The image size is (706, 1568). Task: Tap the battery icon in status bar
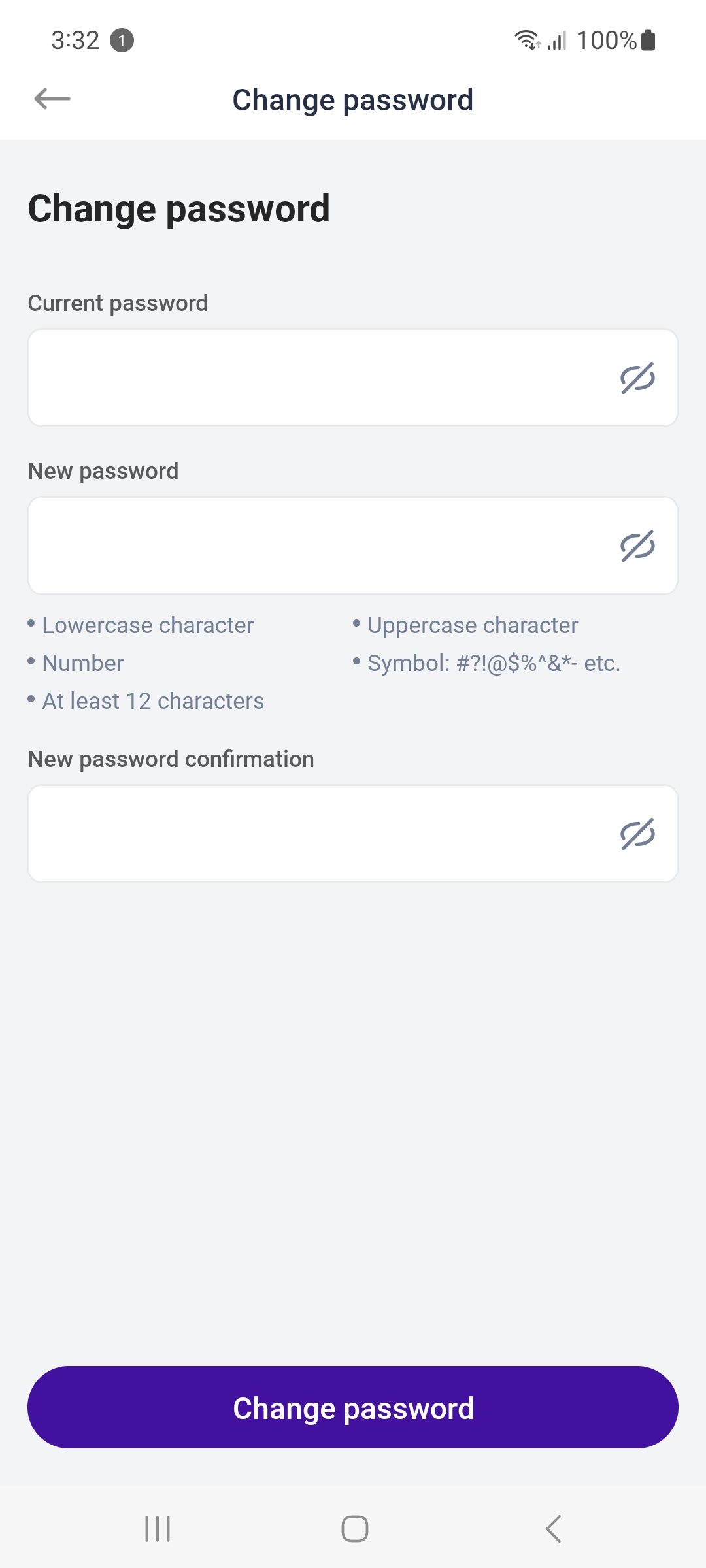(x=648, y=40)
